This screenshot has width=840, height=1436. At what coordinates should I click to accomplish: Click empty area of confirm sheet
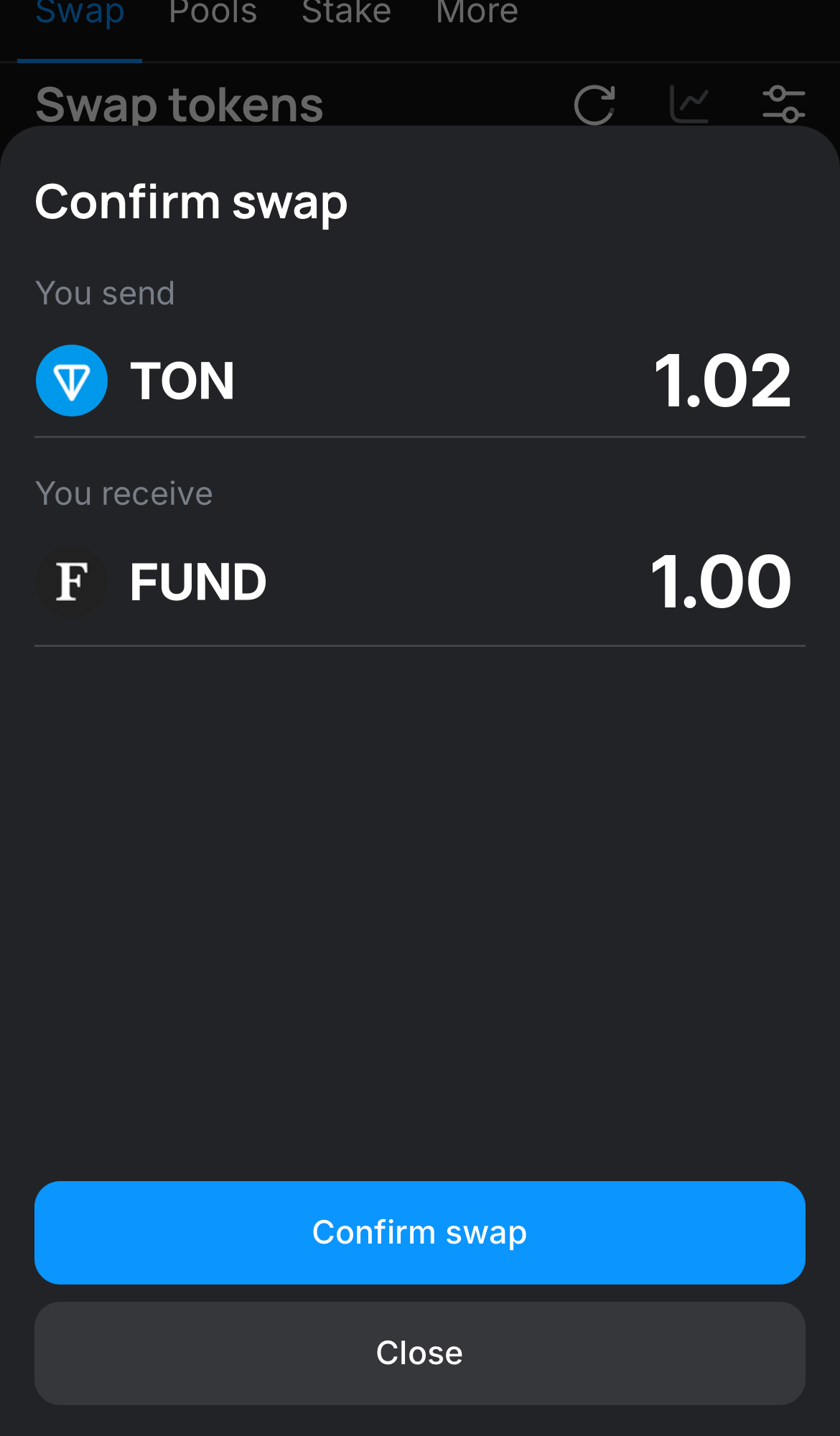point(420,897)
